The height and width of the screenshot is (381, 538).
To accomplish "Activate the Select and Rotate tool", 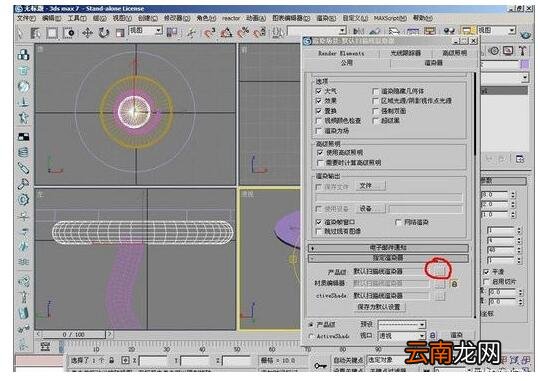I will 104,33.
